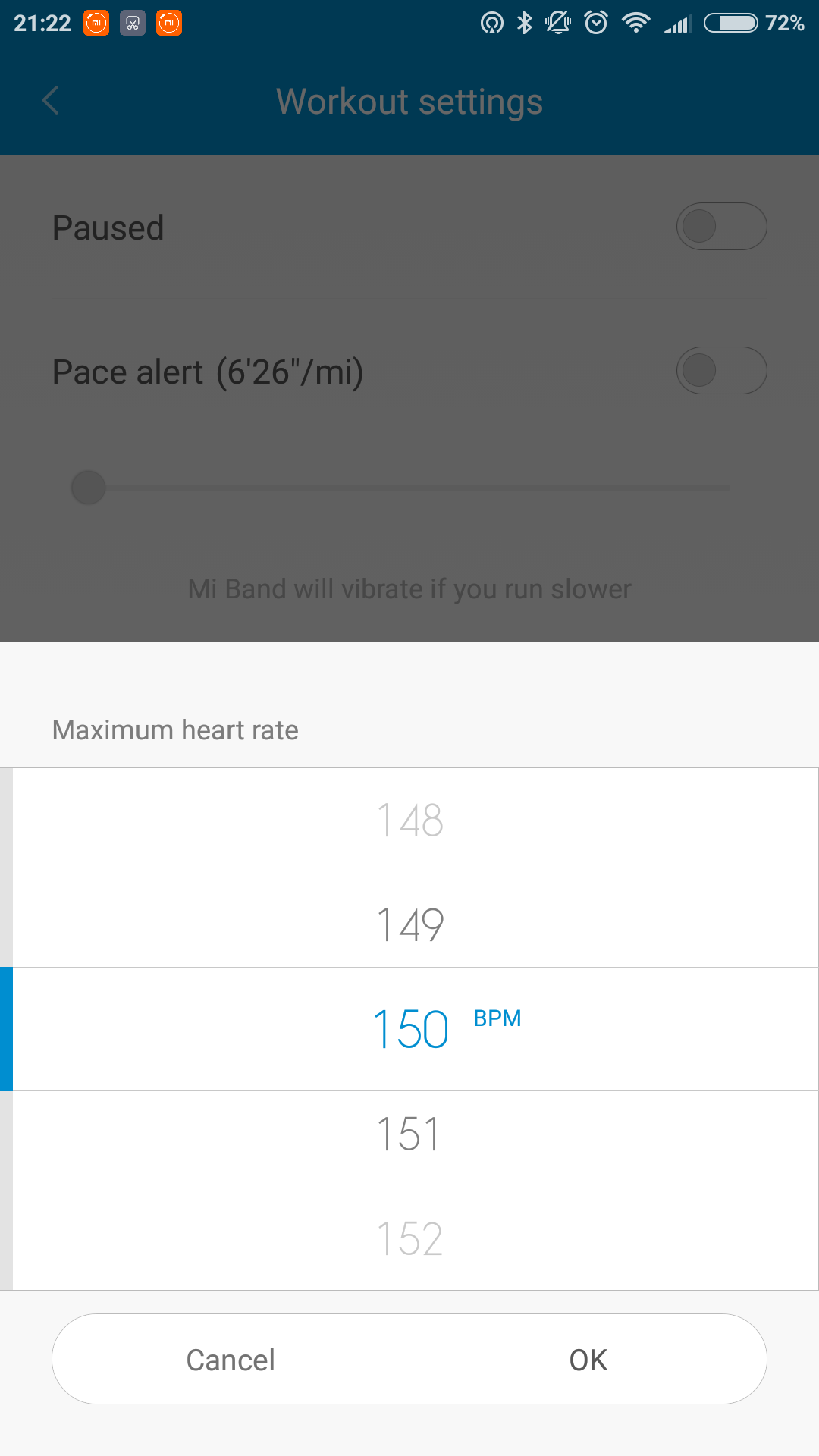
Task: Tap the second Mi Fit notification icon
Action: pyautogui.click(x=169, y=24)
